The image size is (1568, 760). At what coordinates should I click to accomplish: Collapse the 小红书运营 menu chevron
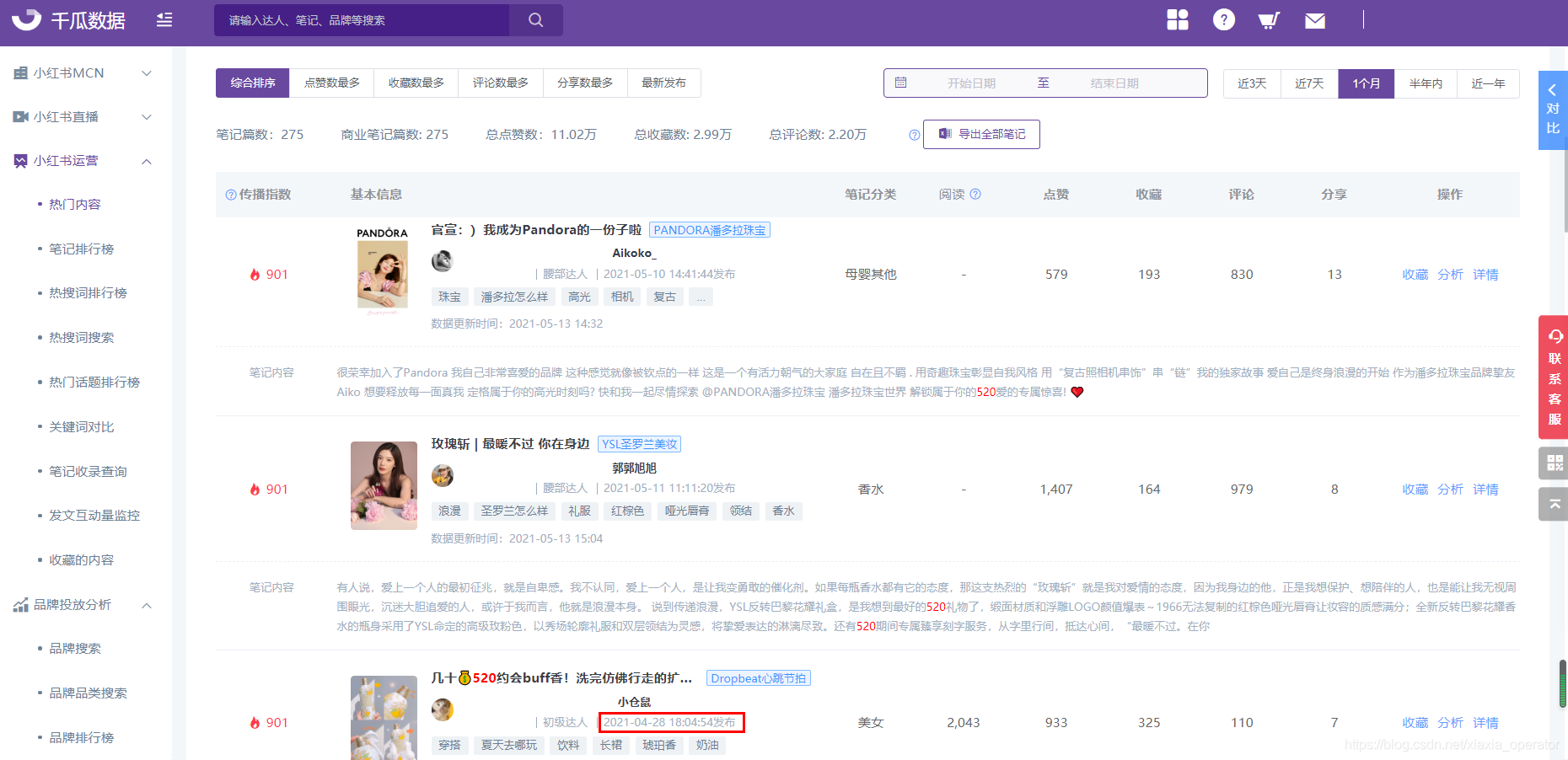(147, 161)
